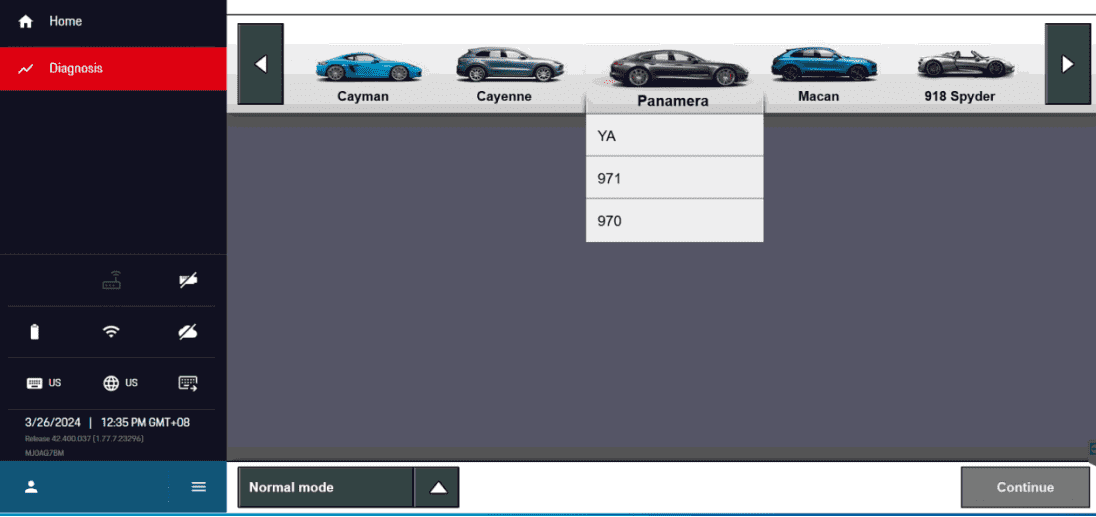Click the cloud offline status icon
The image size is (1096, 517).
click(x=188, y=332)
